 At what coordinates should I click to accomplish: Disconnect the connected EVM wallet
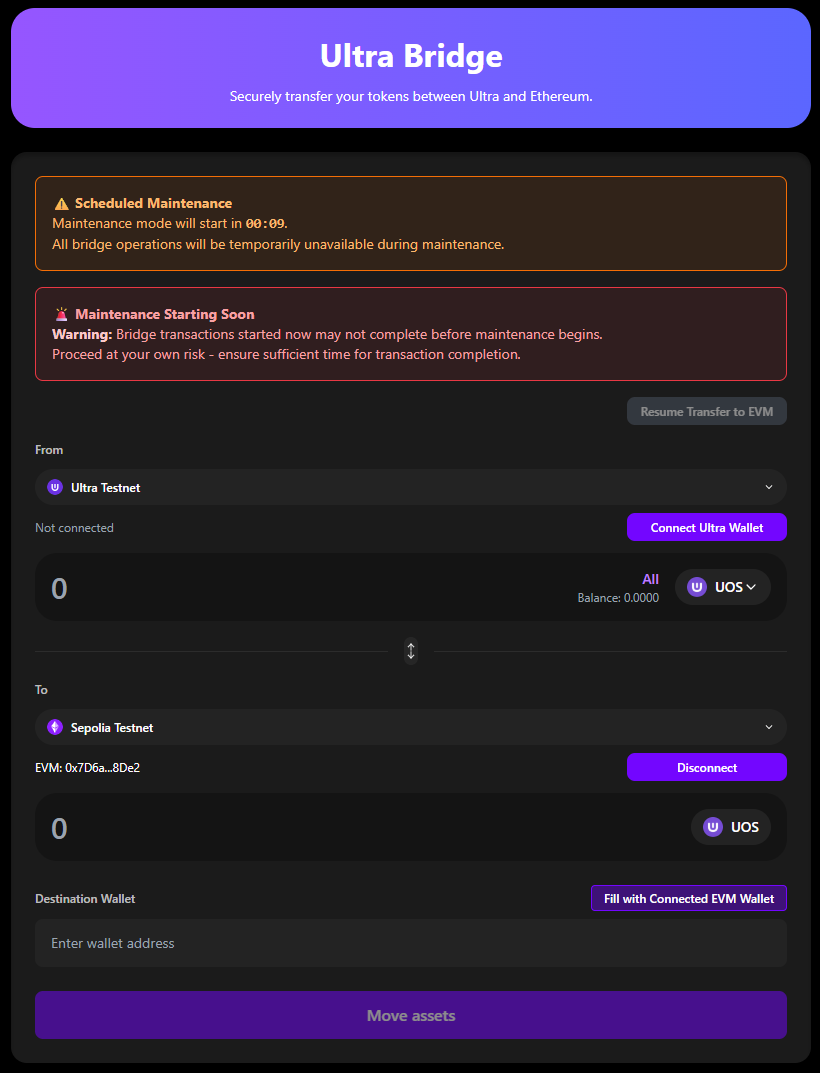coord(706,767)
